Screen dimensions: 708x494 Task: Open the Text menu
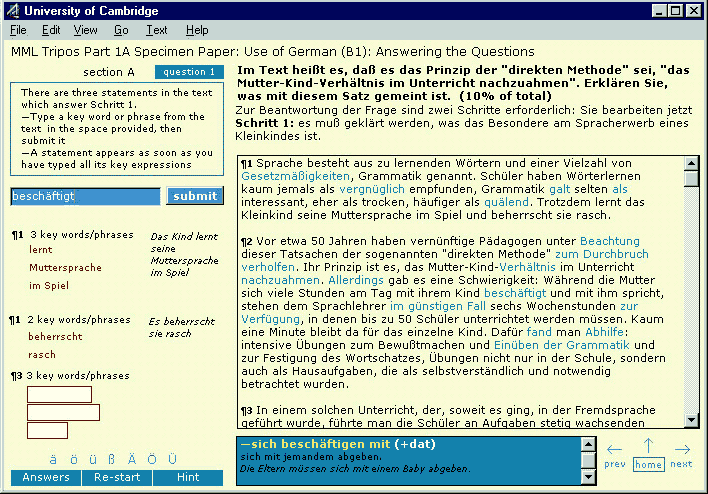[156, 30]
